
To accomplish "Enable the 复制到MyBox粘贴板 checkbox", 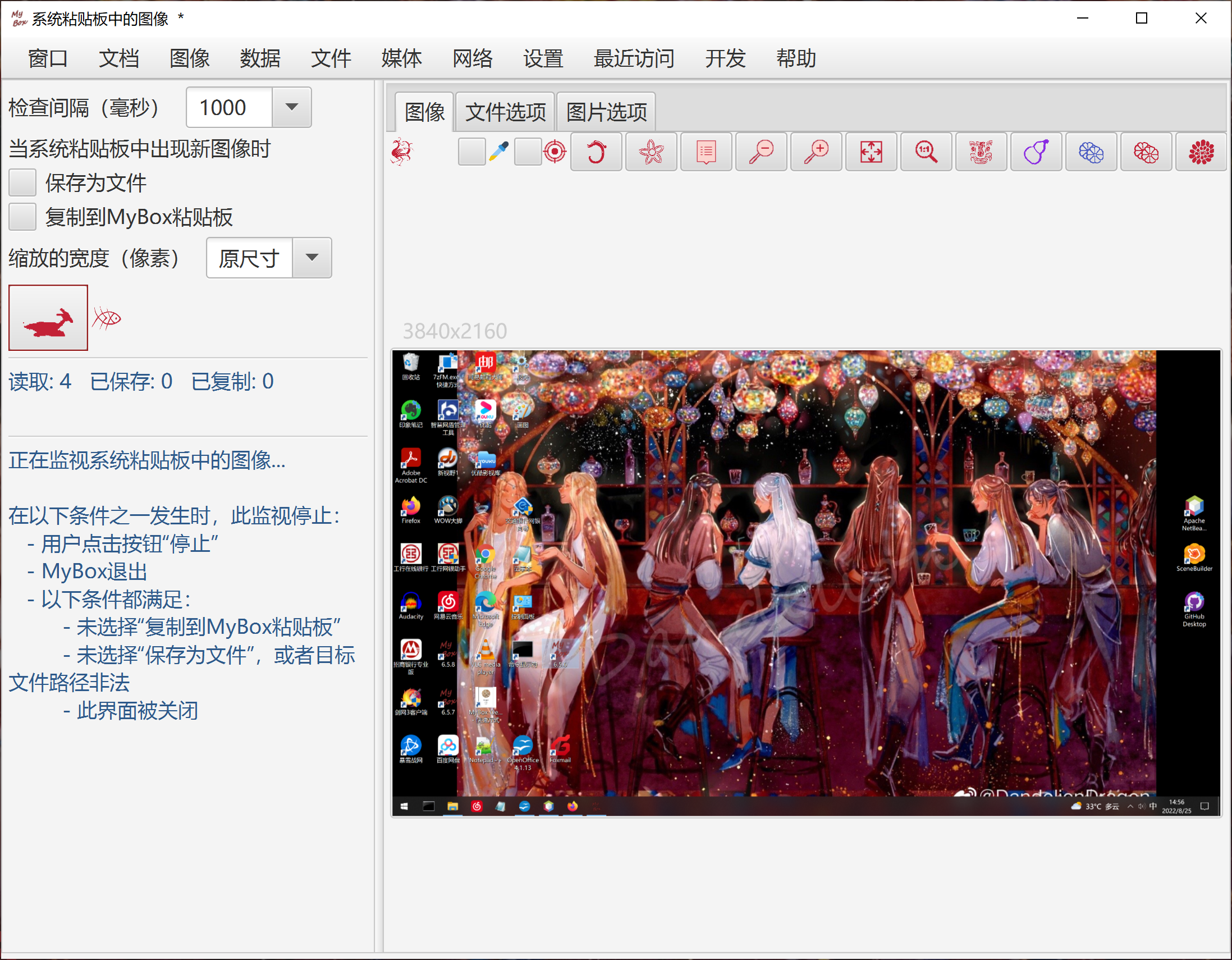I will click(22, 217).
